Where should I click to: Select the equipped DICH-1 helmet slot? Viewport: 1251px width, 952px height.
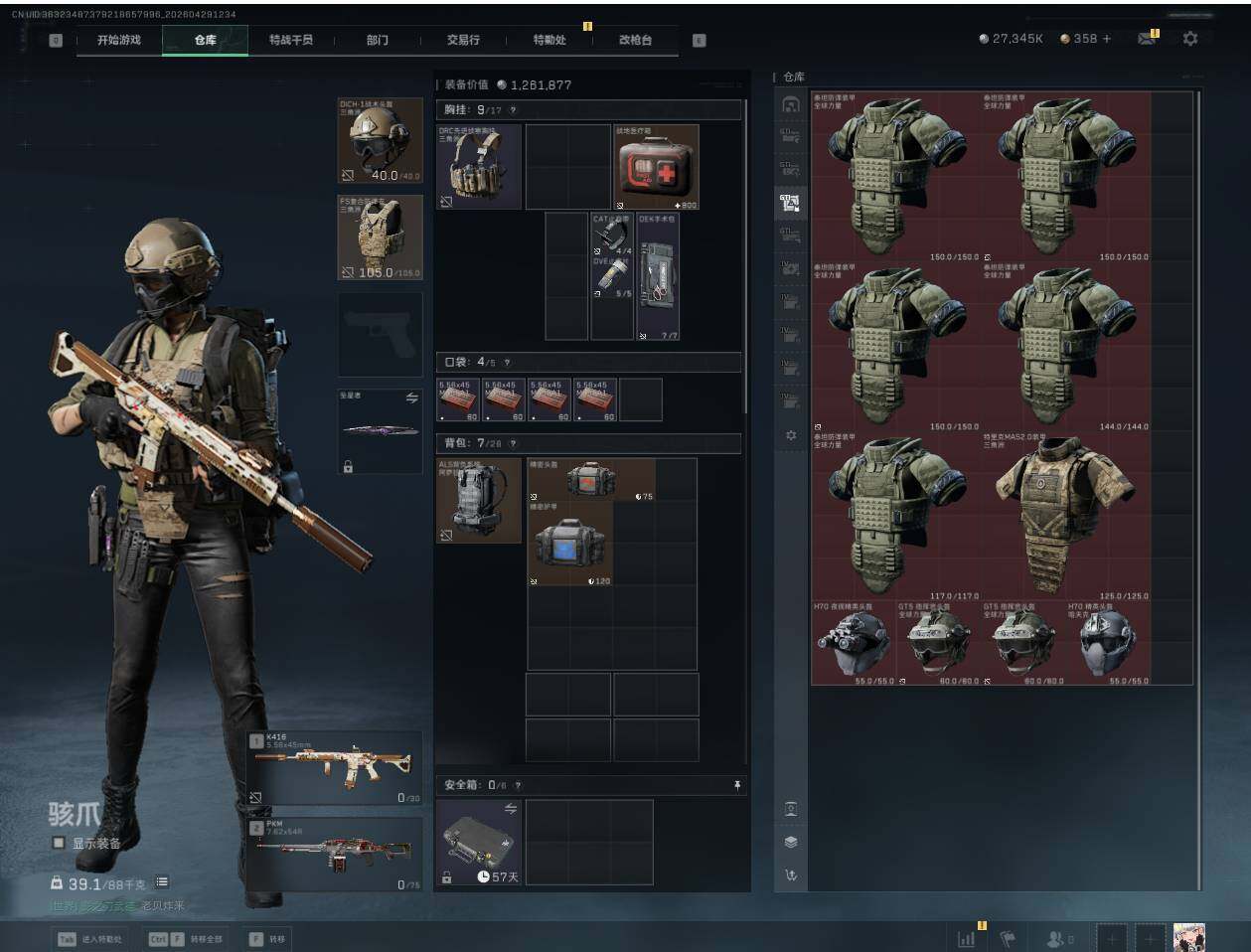(381, 140)
